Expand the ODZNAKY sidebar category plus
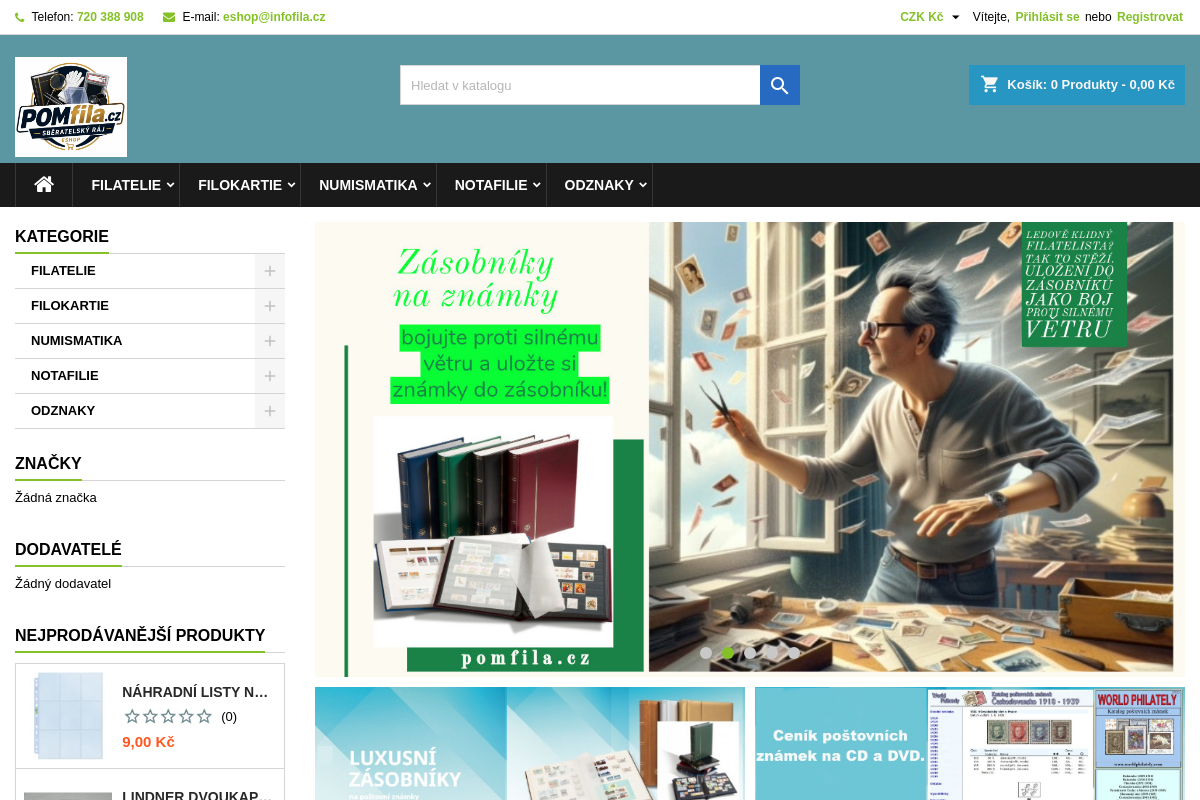This screenshot has width=1200, height=800. point(270,411)
